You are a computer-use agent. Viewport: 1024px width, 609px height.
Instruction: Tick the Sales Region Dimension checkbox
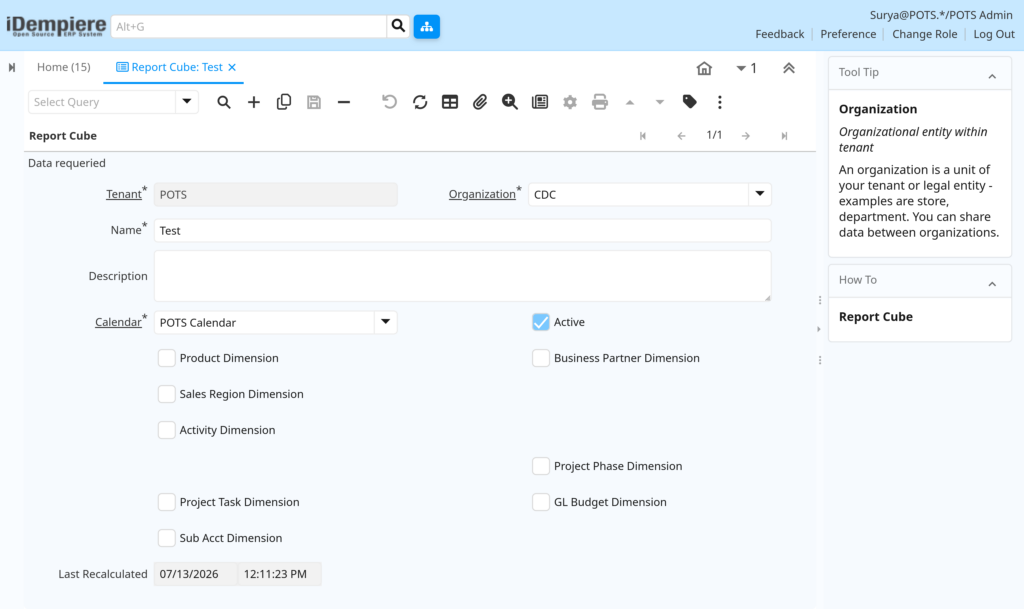point(167,394)
